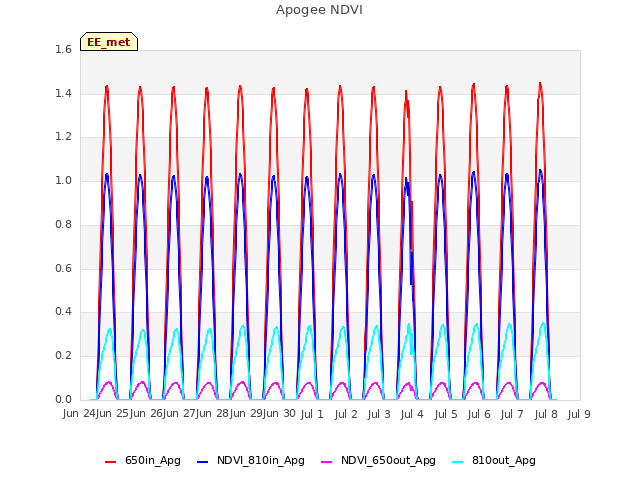The image size is (640, 480).
Task: Click the cyan 810out_Apg legend swatch
Action: point(458,462)
